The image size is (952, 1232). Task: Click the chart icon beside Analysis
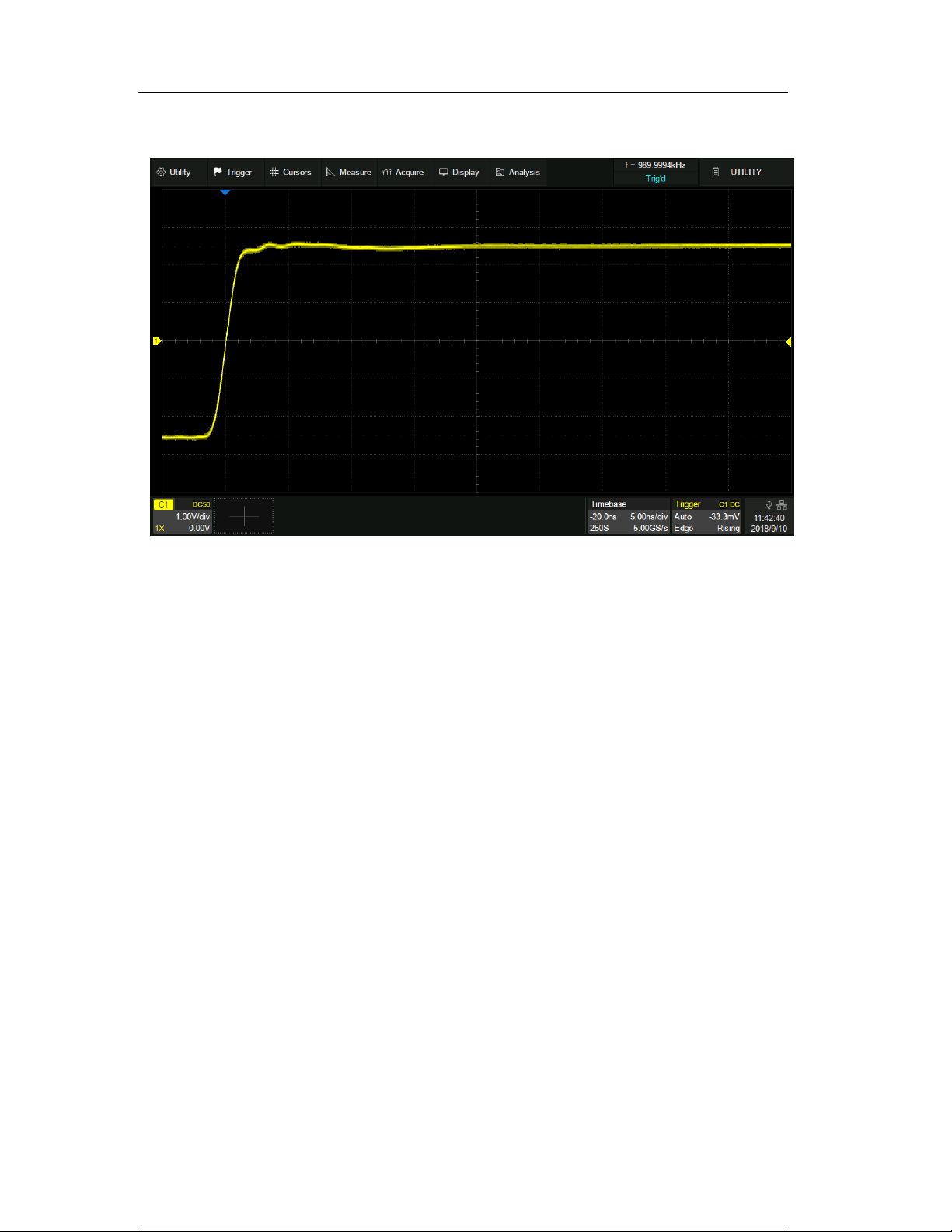(x=500, y=172)
